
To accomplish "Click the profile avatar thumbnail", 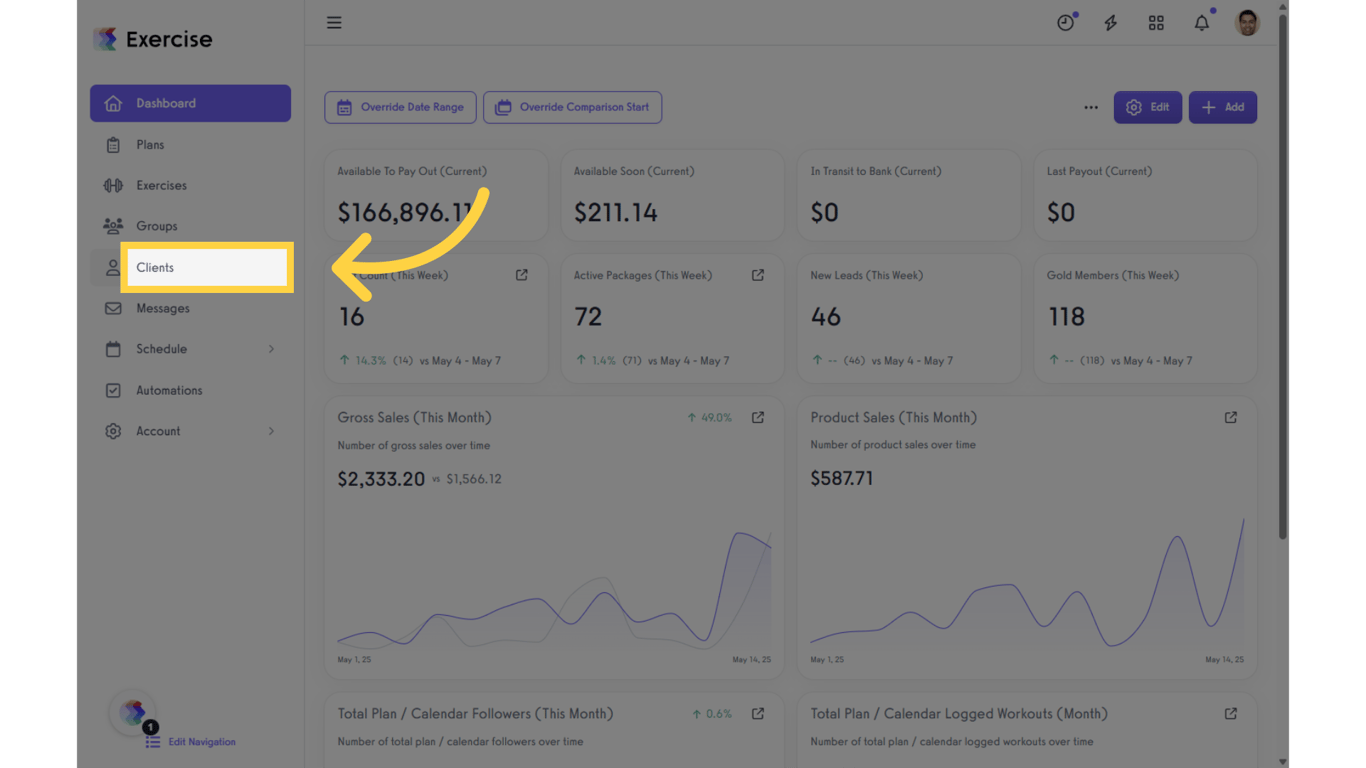I will 1246,22.
